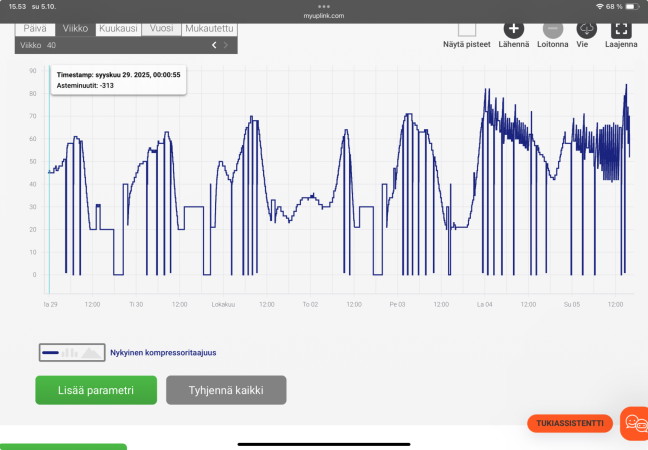Open the three-dot multitasking menu at top
This screenshot has width=648, height=450.
324,6
